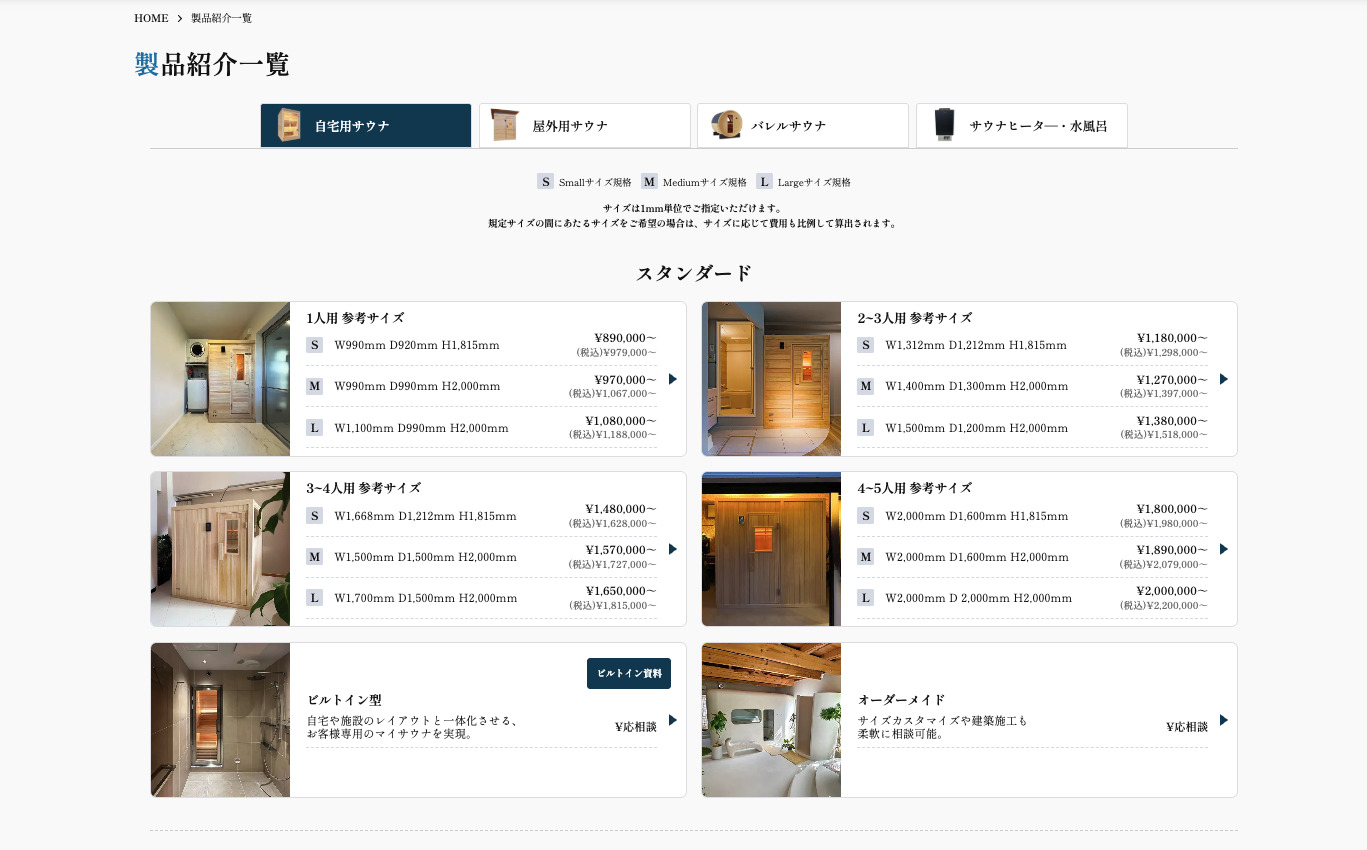Click the black heater icon in サウナヒーター tab
Image resolution: width=1367 pixels, height=850 pixels.
pyautogui.click(x=944, y=125)
